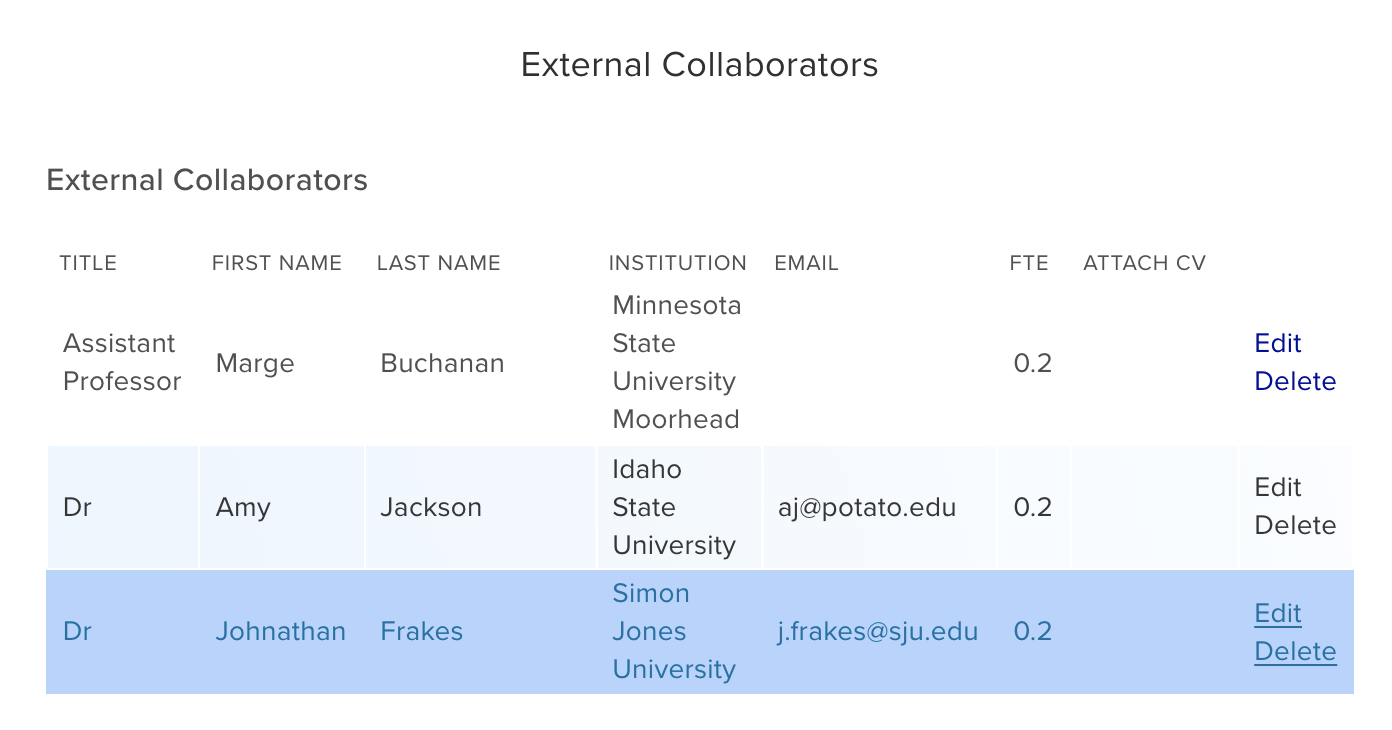Edit Johnathan Frakes' collaborator entry

[x=1277, y=613]
